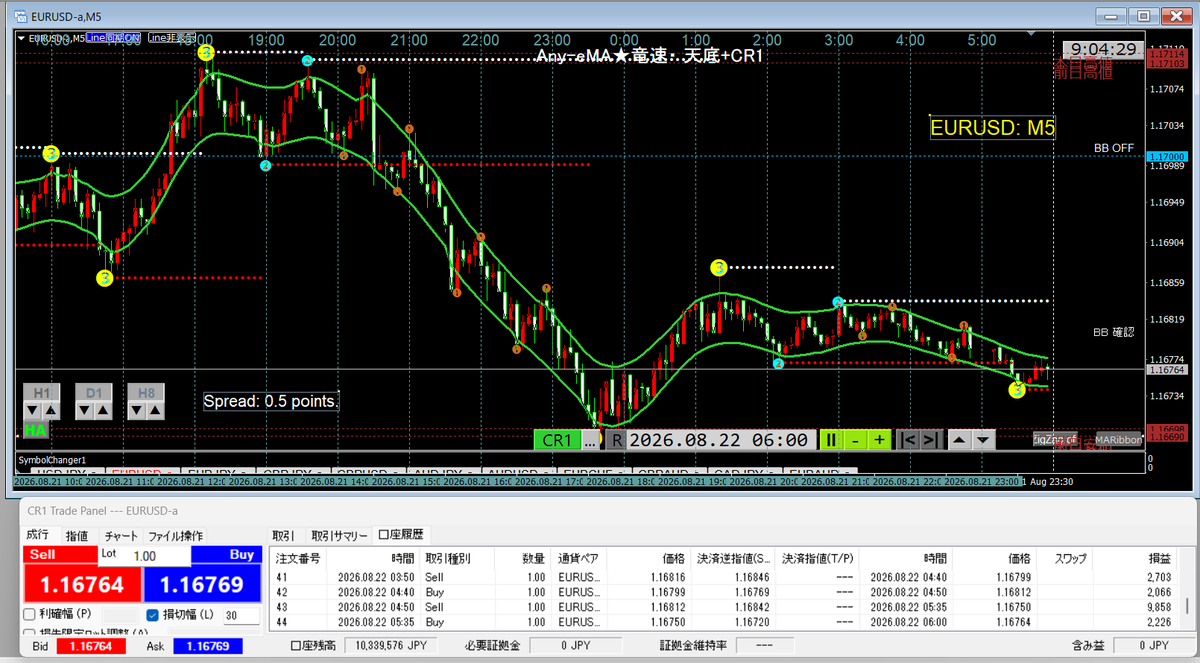Click the replay date field 2026.08.22 06:00

pyautogui.click(x=720, y=439)
